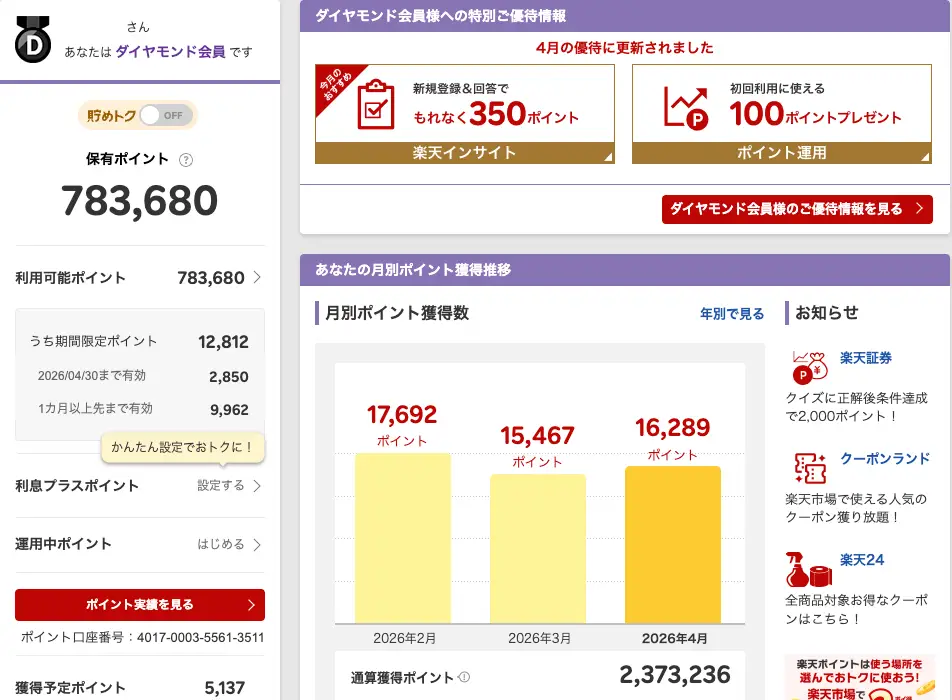The image size is (952, 700).
Task: Open the 楽天証券 news link
Action: click(865, 358)
